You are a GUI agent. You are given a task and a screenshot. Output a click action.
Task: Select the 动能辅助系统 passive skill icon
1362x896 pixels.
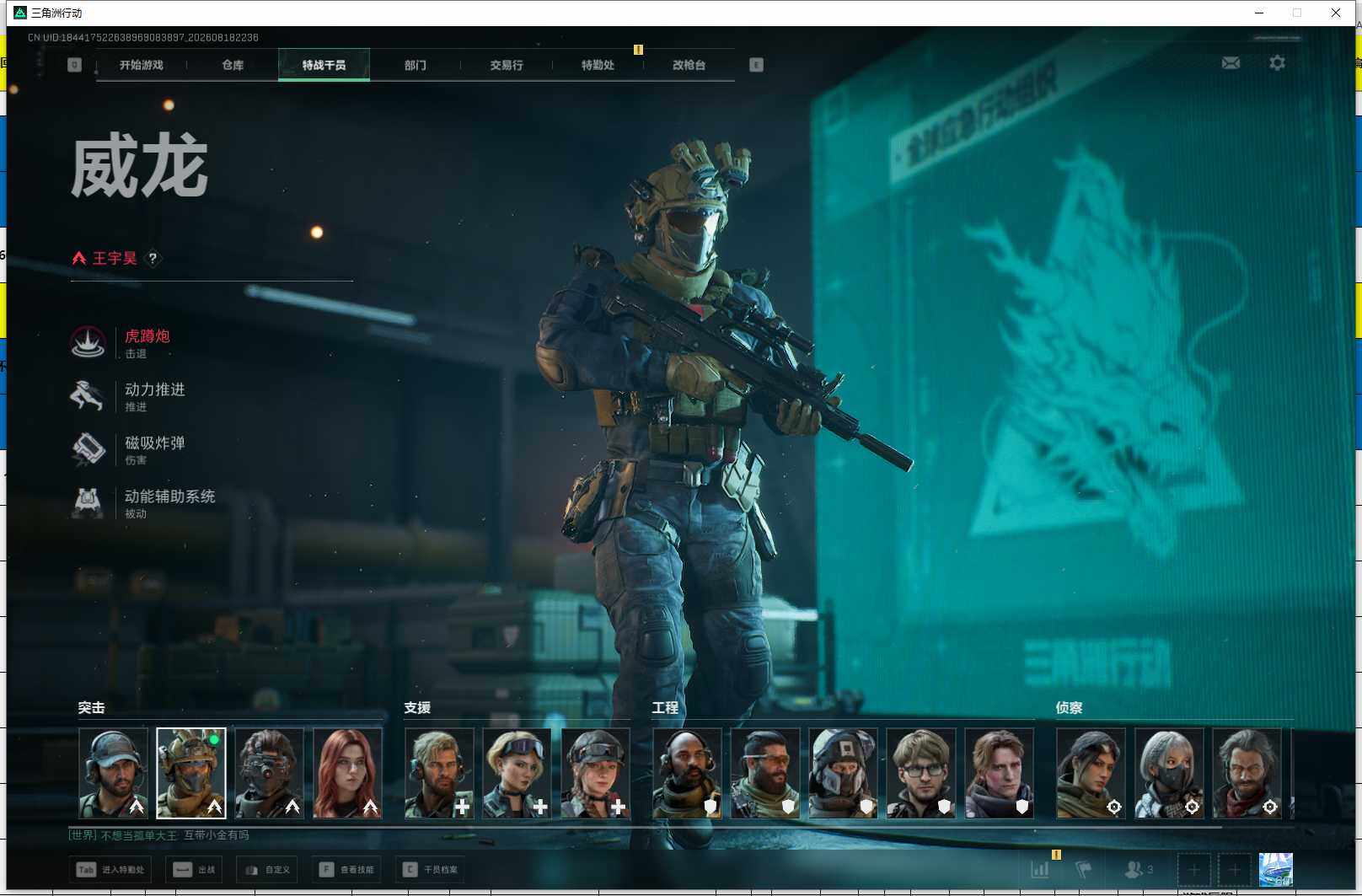coord(88,502)
